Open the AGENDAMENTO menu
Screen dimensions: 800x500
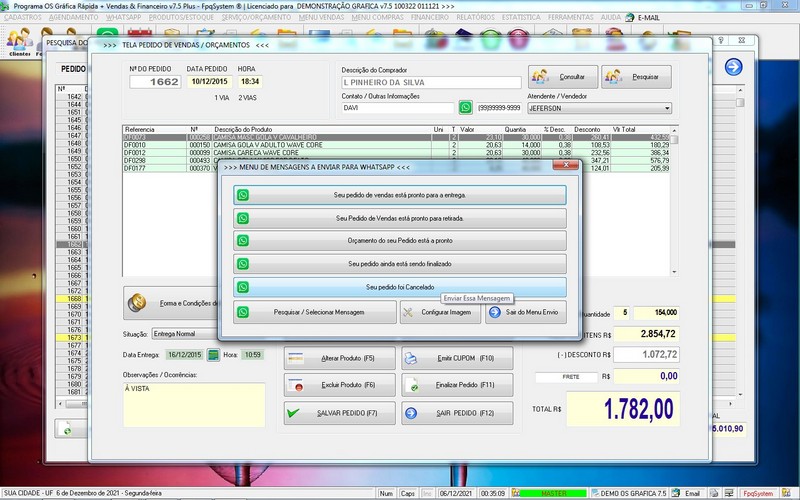(x=74, y=17)
